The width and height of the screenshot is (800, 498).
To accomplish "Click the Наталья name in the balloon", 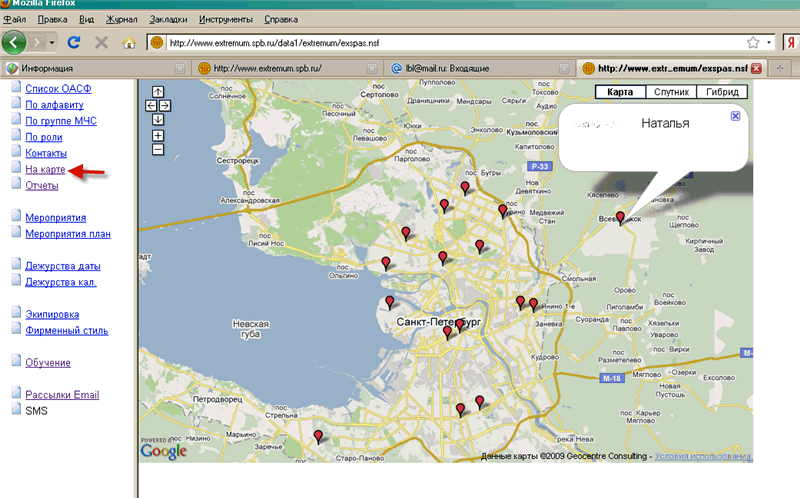I will pyautogui.click(x=665, y=123).
